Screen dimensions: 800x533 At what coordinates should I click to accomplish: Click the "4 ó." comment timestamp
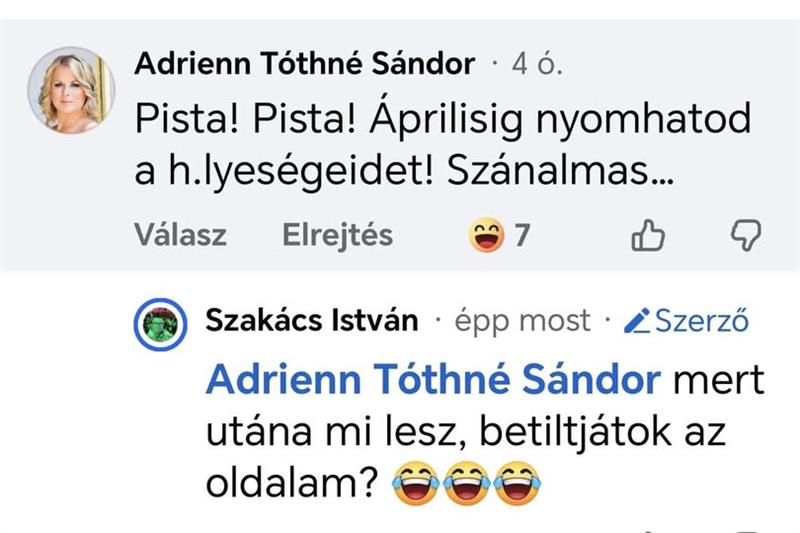pos(537,65)
